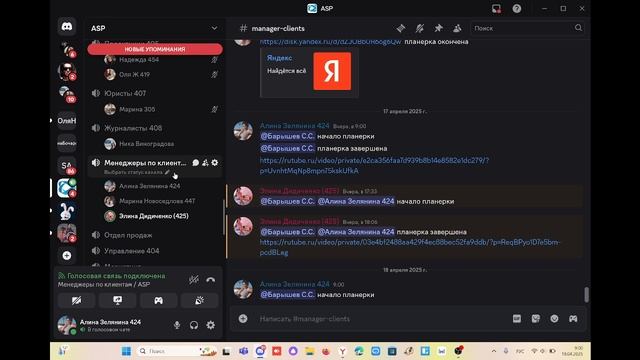Expand the ASP server dropdown menu

point(214,28)
